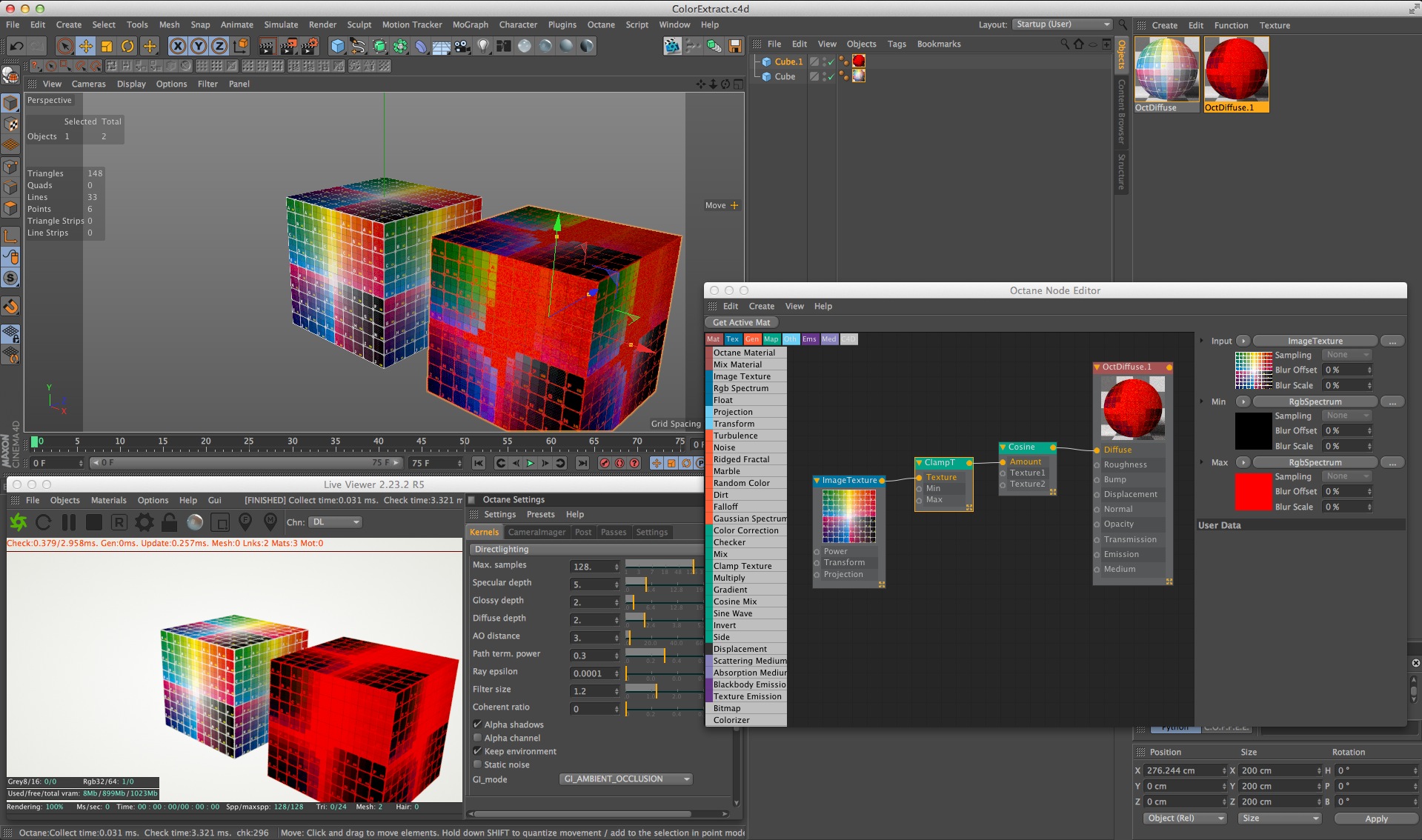Toggle the world/object coordinate system button
1422x840 pixels.
point(240,46)
